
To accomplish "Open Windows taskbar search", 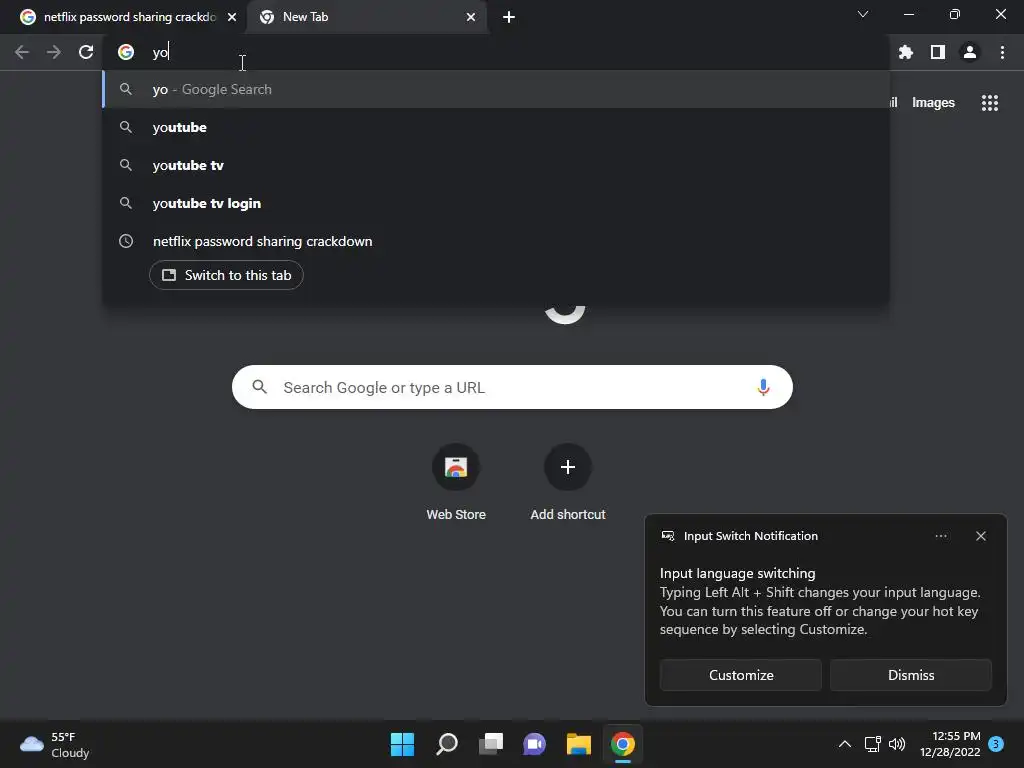I will (x=447, y=744).
